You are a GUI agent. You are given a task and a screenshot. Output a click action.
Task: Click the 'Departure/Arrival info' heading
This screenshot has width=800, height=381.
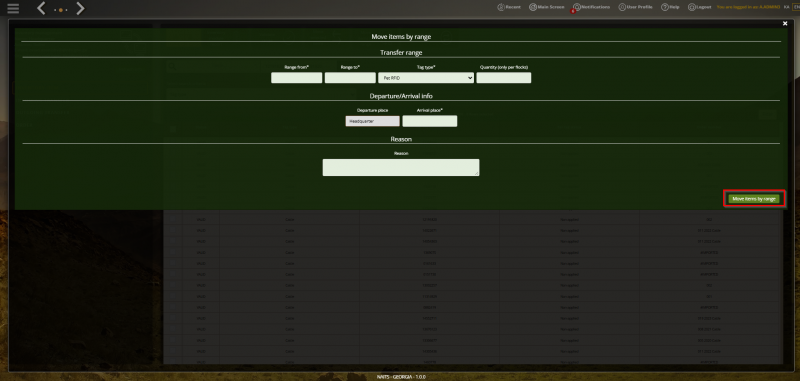point(401,96)
